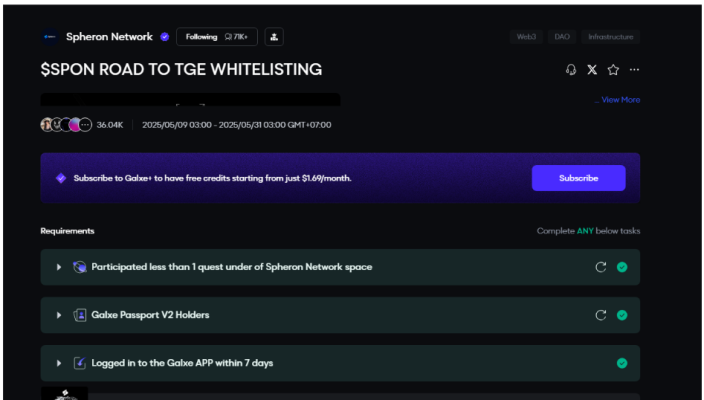
Task: Click the blue verified badge beside Spheron Network
Action: (165, 37)
